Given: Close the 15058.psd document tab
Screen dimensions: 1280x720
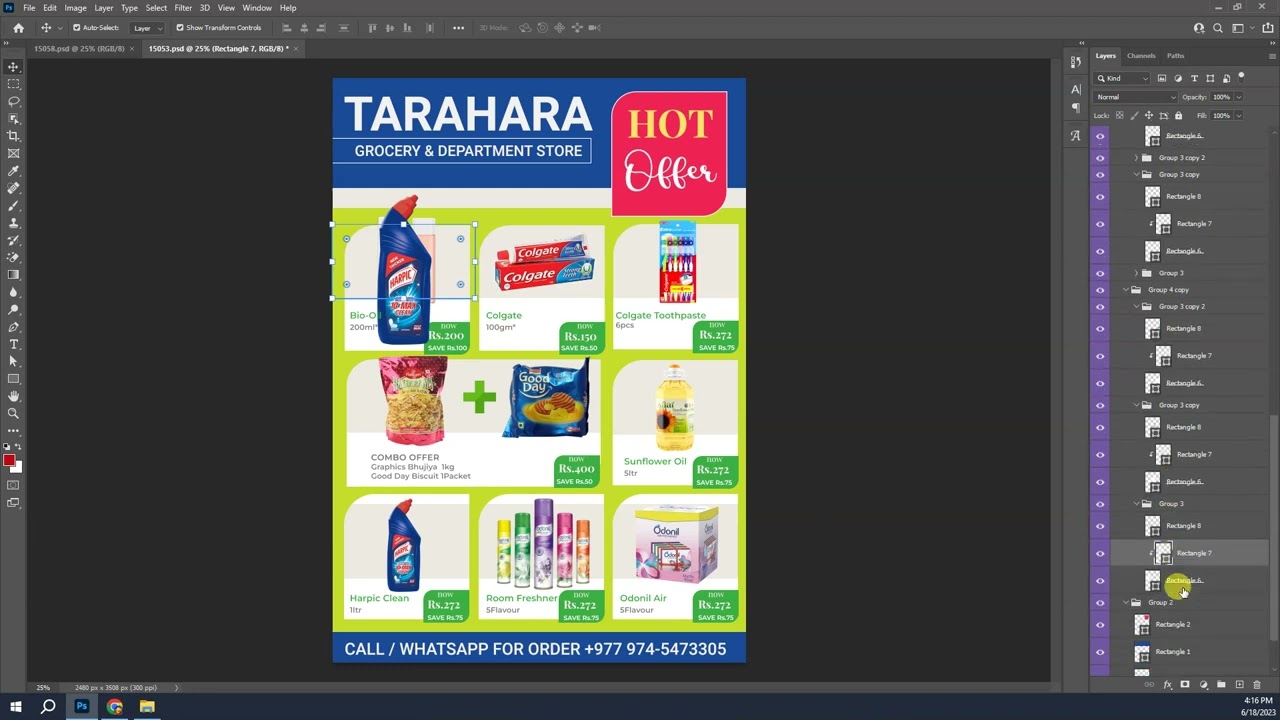Looking at the screenshot, I should coord(131,49).
